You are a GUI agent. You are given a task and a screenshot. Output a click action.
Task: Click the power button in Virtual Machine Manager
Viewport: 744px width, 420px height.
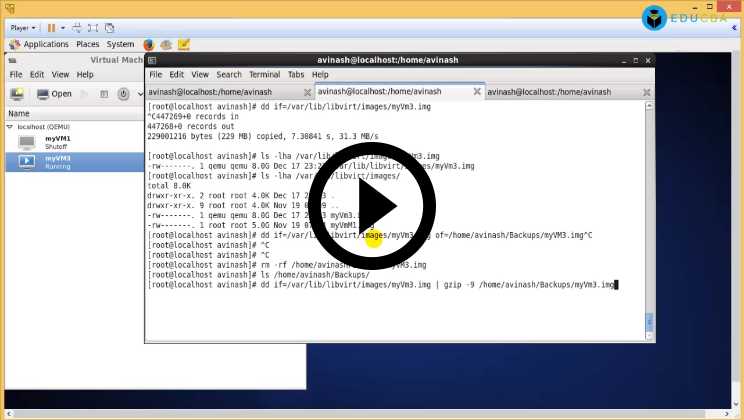124,94
